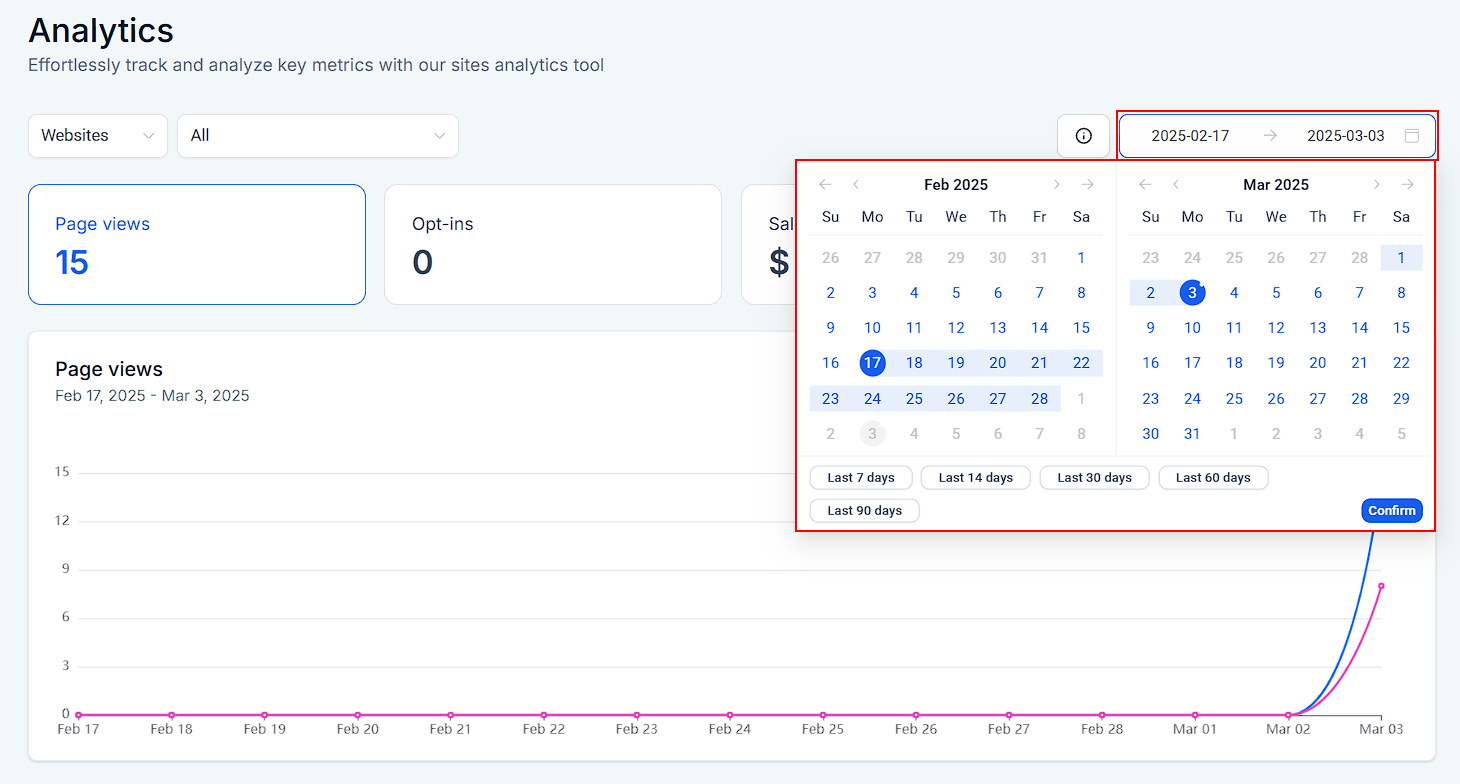
Task: Pick February 17 in the calendar
Action: (x=872, y=363)
